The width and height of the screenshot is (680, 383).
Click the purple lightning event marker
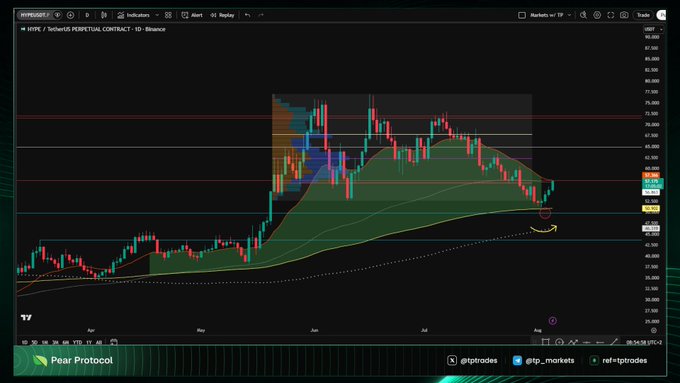pos(552,321)
